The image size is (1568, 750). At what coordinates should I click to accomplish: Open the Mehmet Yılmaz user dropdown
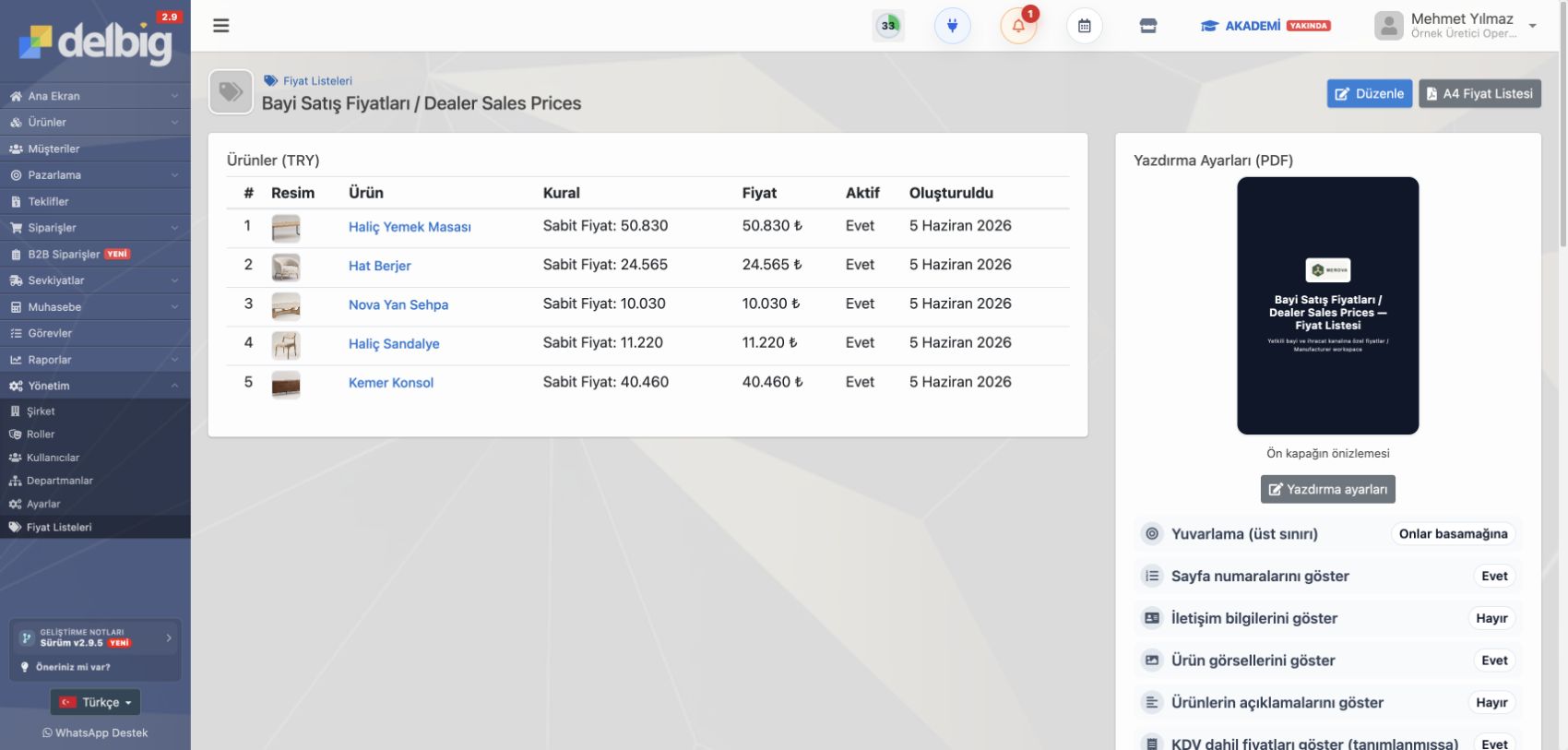pyautogui.click(x=1457, y=26)
